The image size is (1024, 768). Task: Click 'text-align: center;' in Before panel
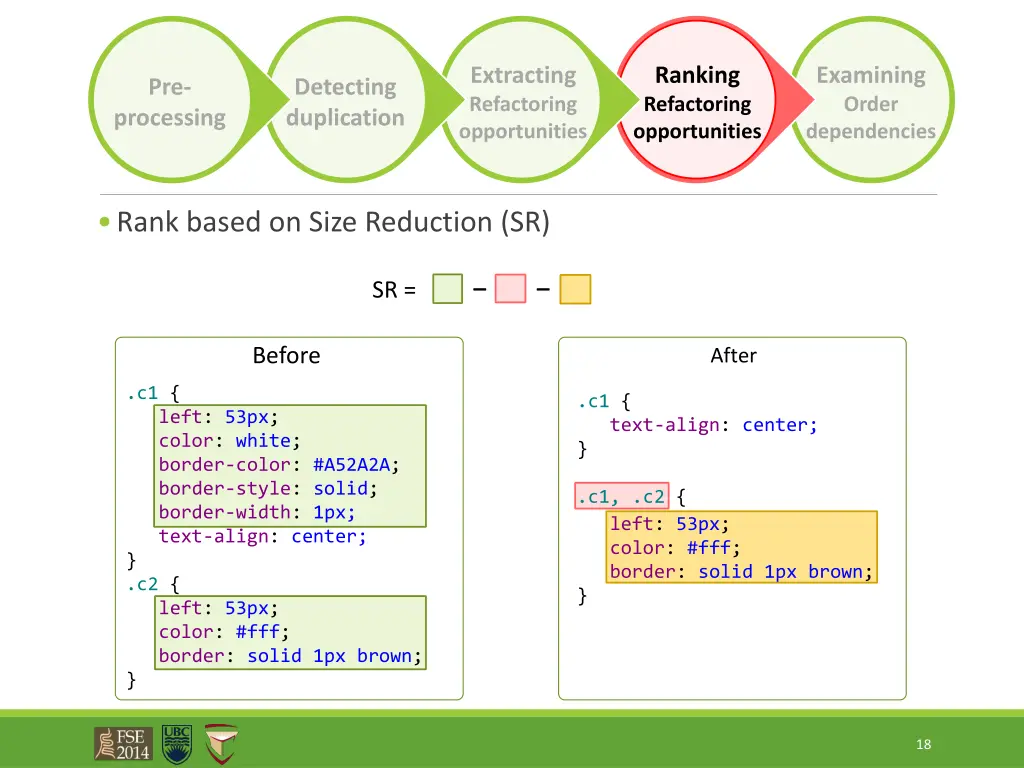click(263, 536)
